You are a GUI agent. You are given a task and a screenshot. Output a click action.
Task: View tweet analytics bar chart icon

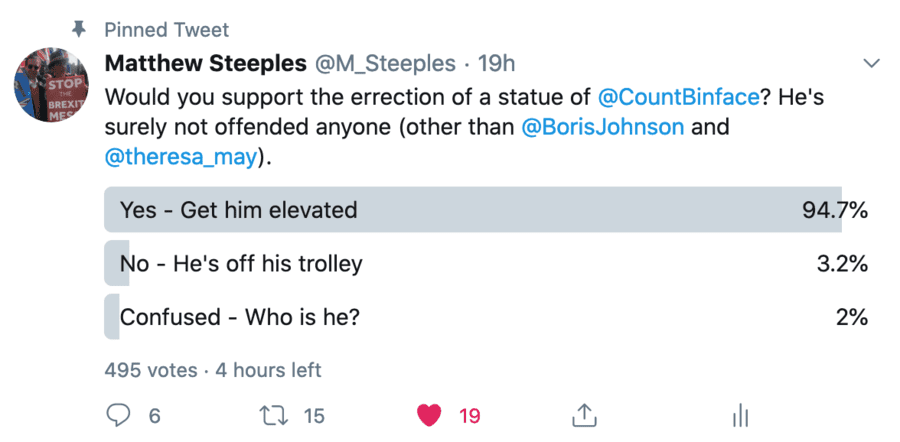pyautogui.click(x=741, y=415)
